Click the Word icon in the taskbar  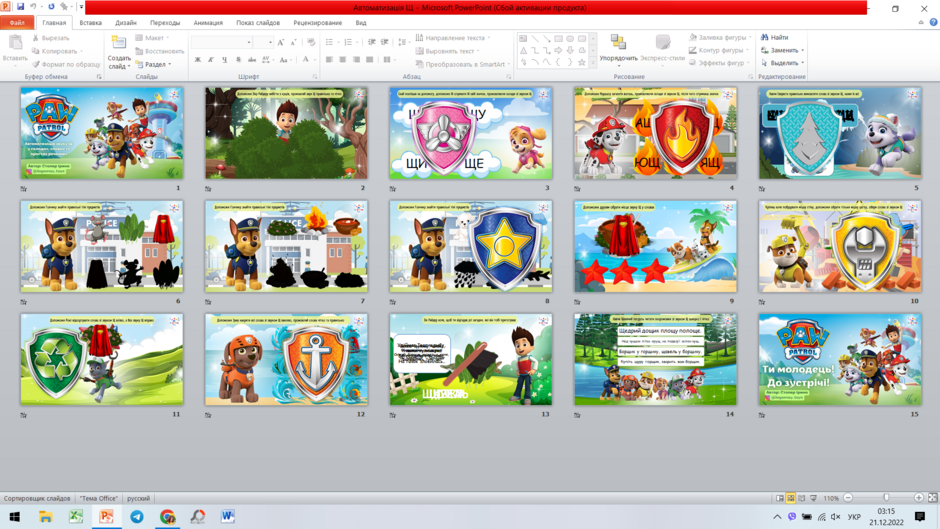pos(228,516)
